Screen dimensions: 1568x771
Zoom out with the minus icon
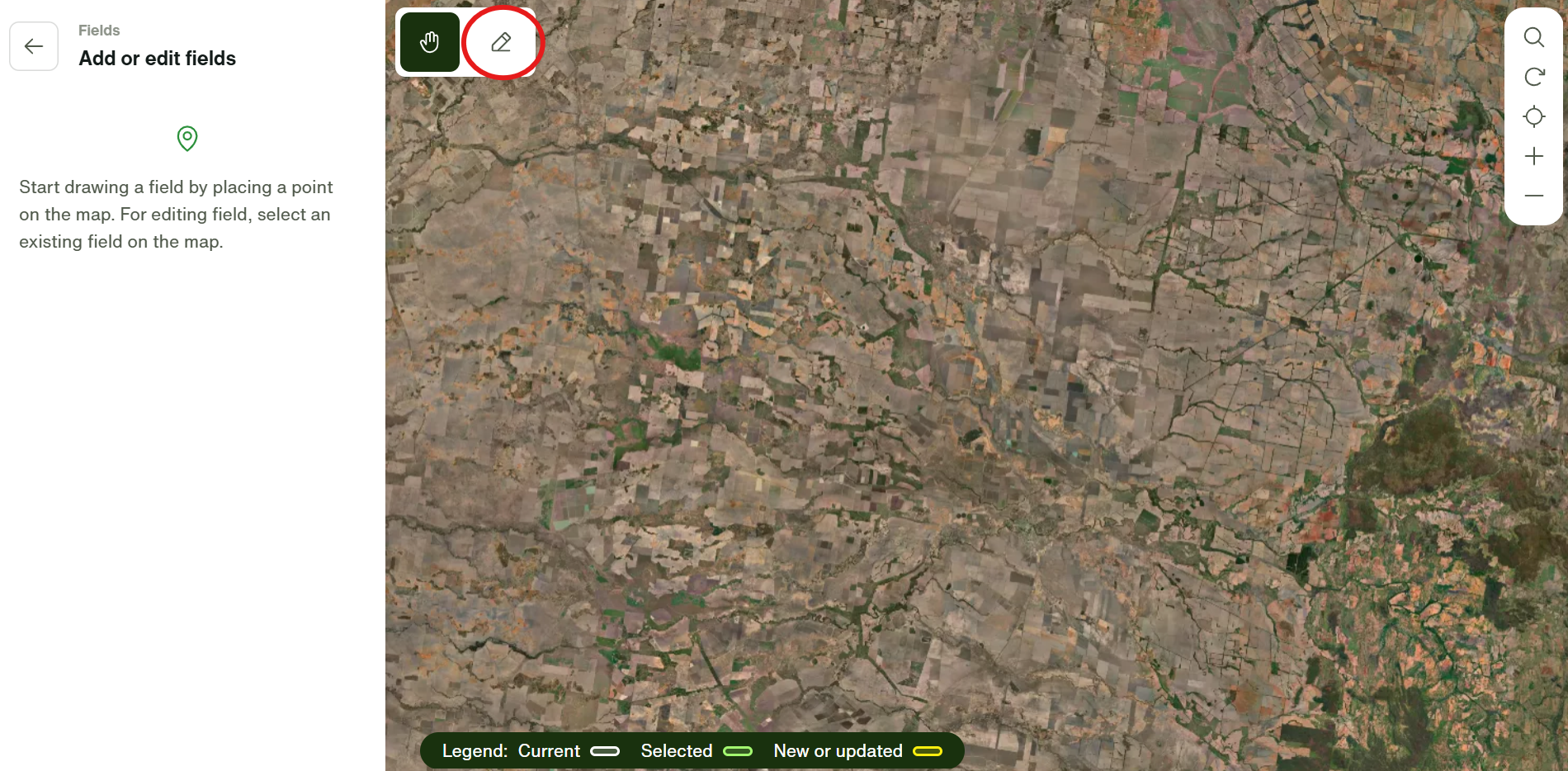(1533, 196)
